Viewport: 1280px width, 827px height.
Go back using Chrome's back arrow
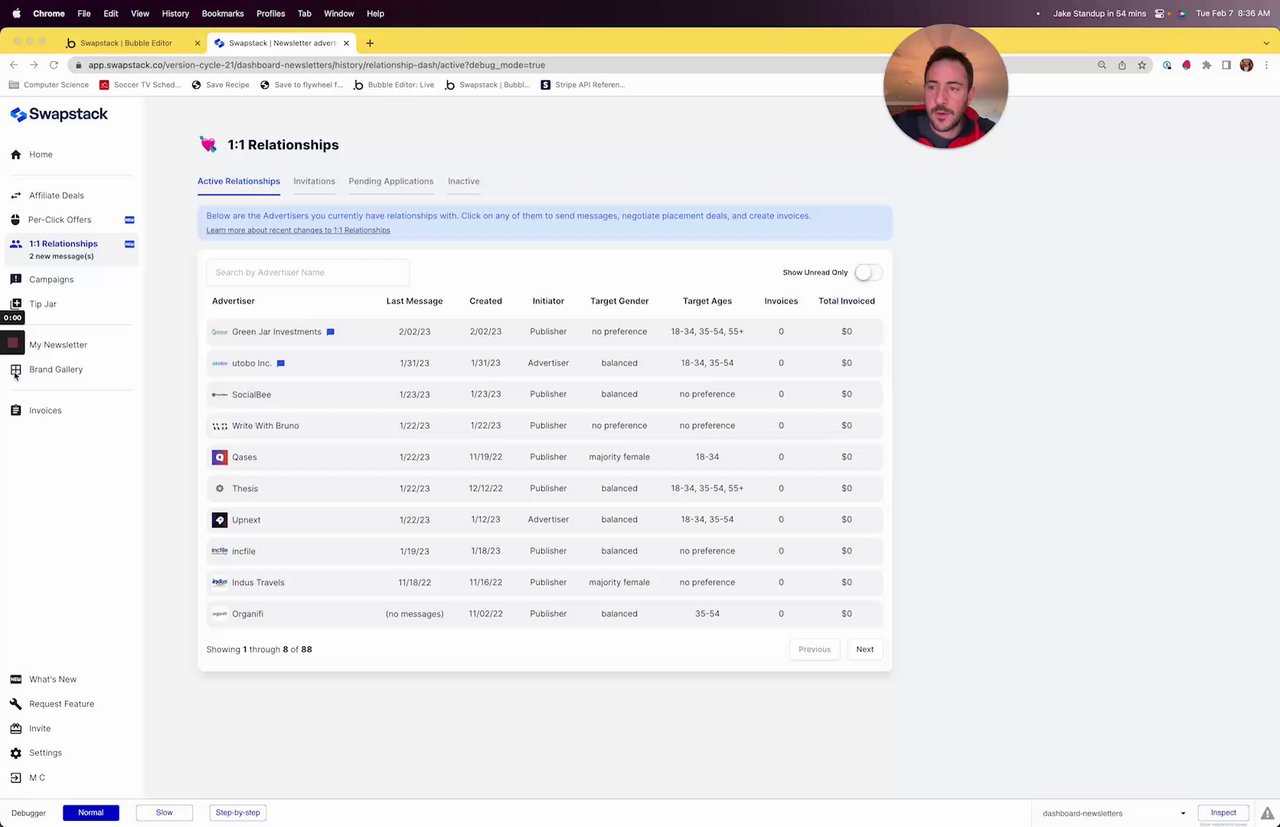(14, 65)
